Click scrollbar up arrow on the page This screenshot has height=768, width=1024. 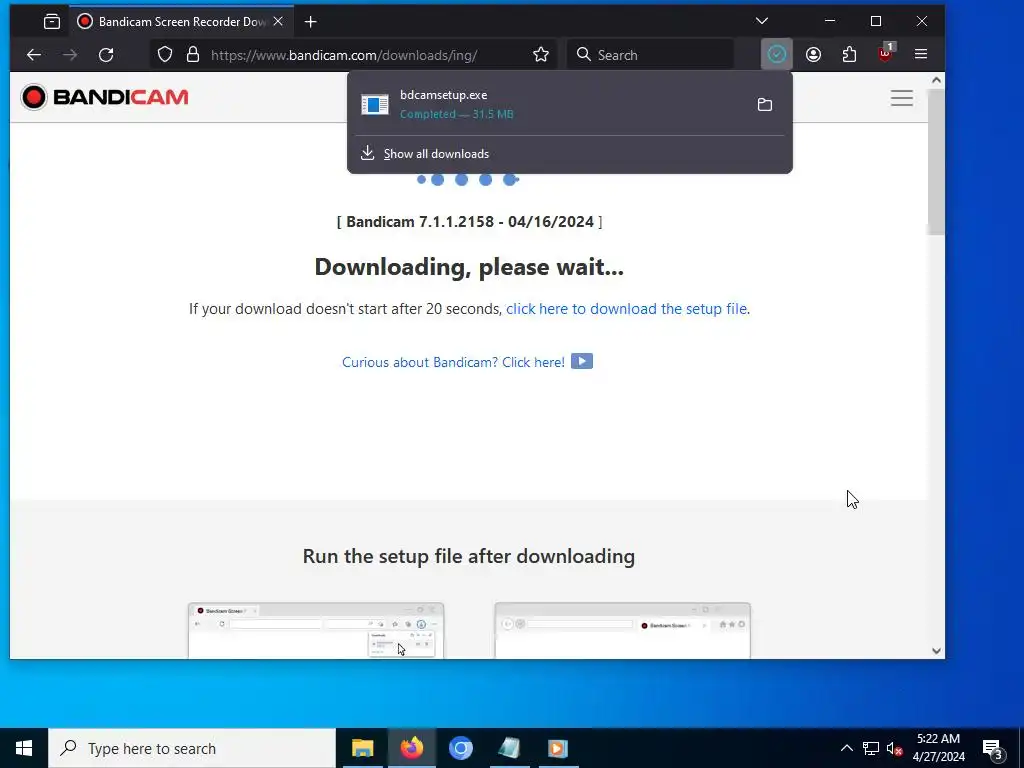pos(936,80)
